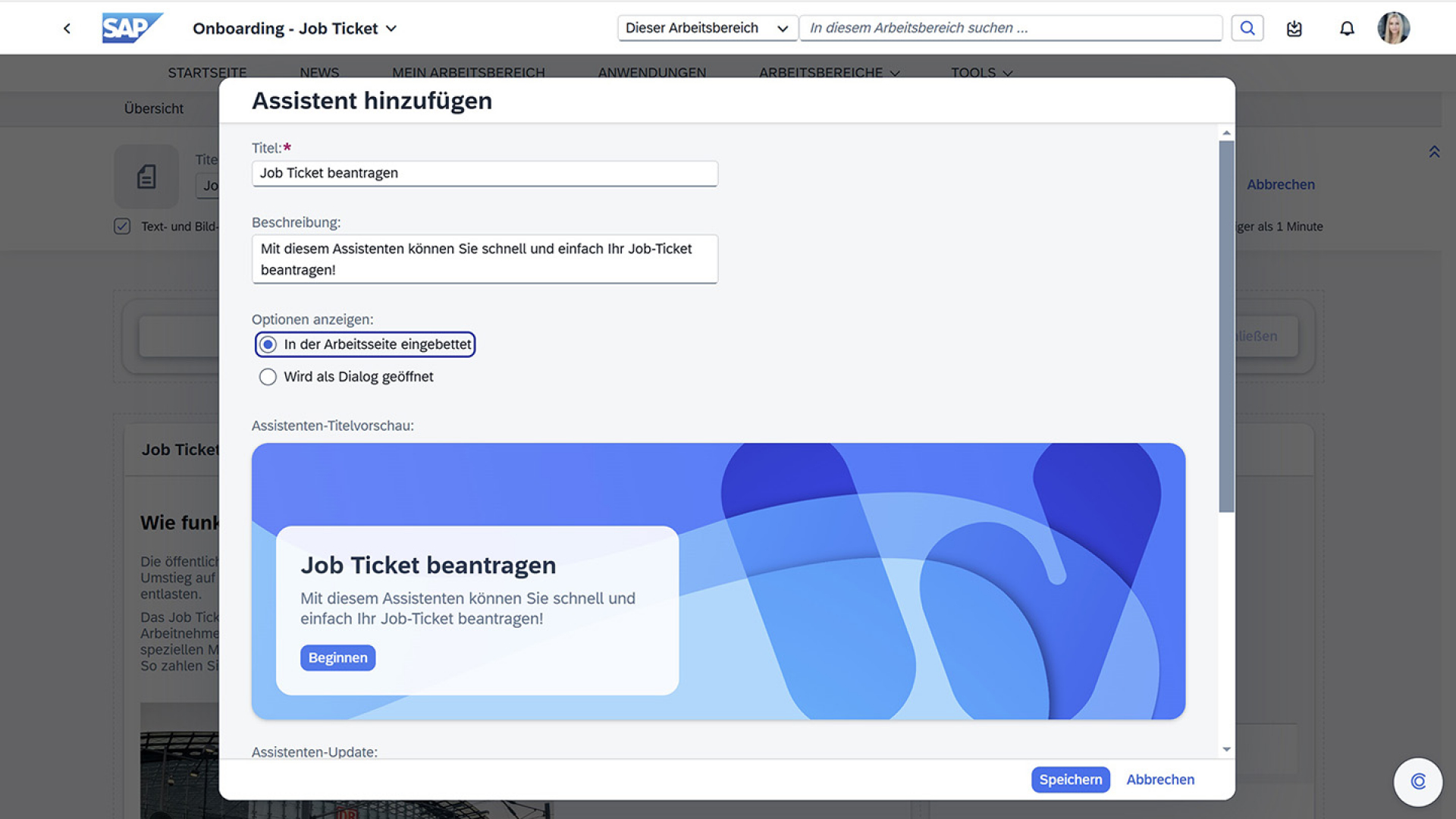The image size is (1456, 819).
Task: Click the Speichern button
Action: 1069,780
